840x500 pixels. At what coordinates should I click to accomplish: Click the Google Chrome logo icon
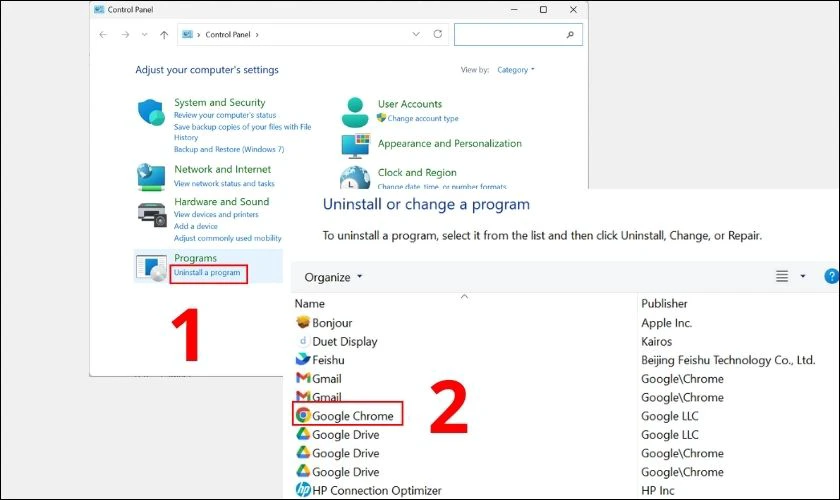pyautogui.click(x=303, y=415)
